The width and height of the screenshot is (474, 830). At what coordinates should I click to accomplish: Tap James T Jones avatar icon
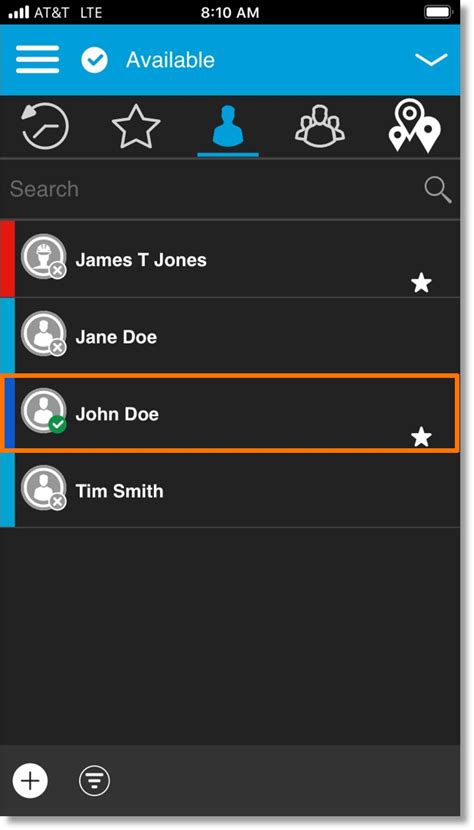pyautogui.click(x=44, y=257)
